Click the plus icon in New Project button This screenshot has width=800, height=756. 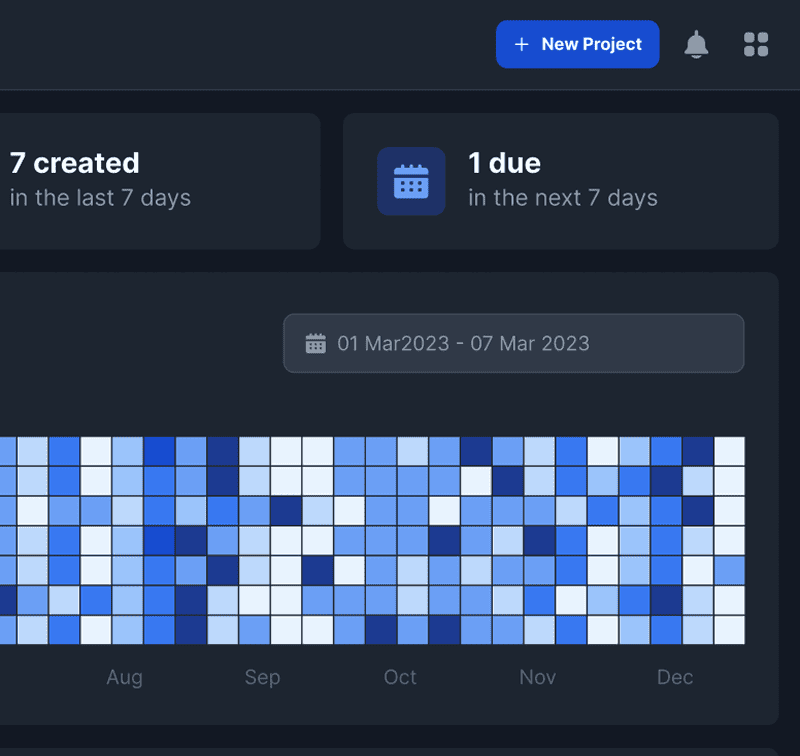coord(521,44)
